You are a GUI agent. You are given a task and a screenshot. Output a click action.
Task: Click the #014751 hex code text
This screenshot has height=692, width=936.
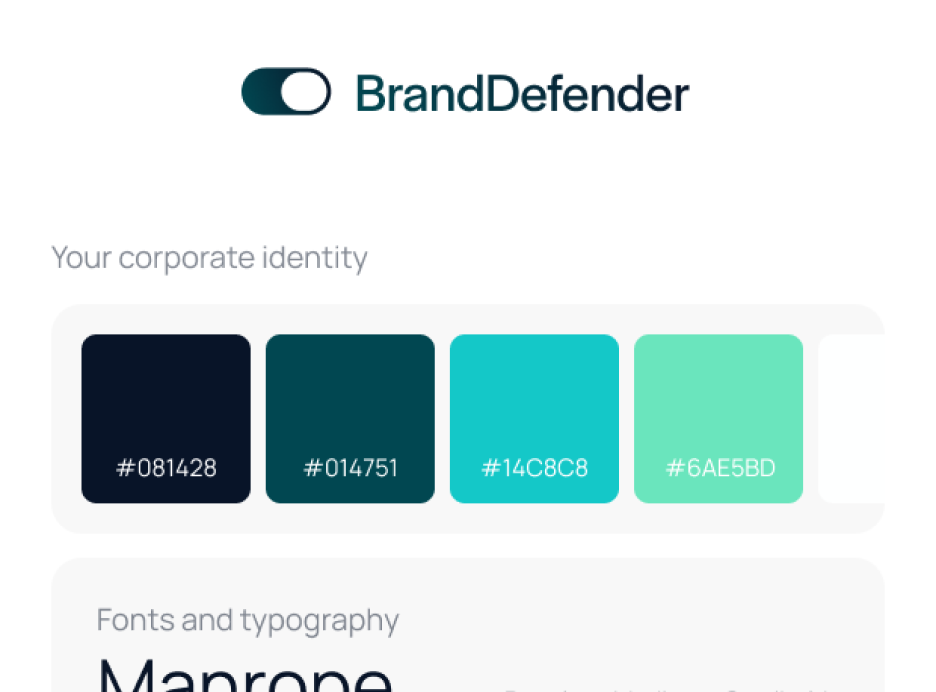click(x=350, y=468)
